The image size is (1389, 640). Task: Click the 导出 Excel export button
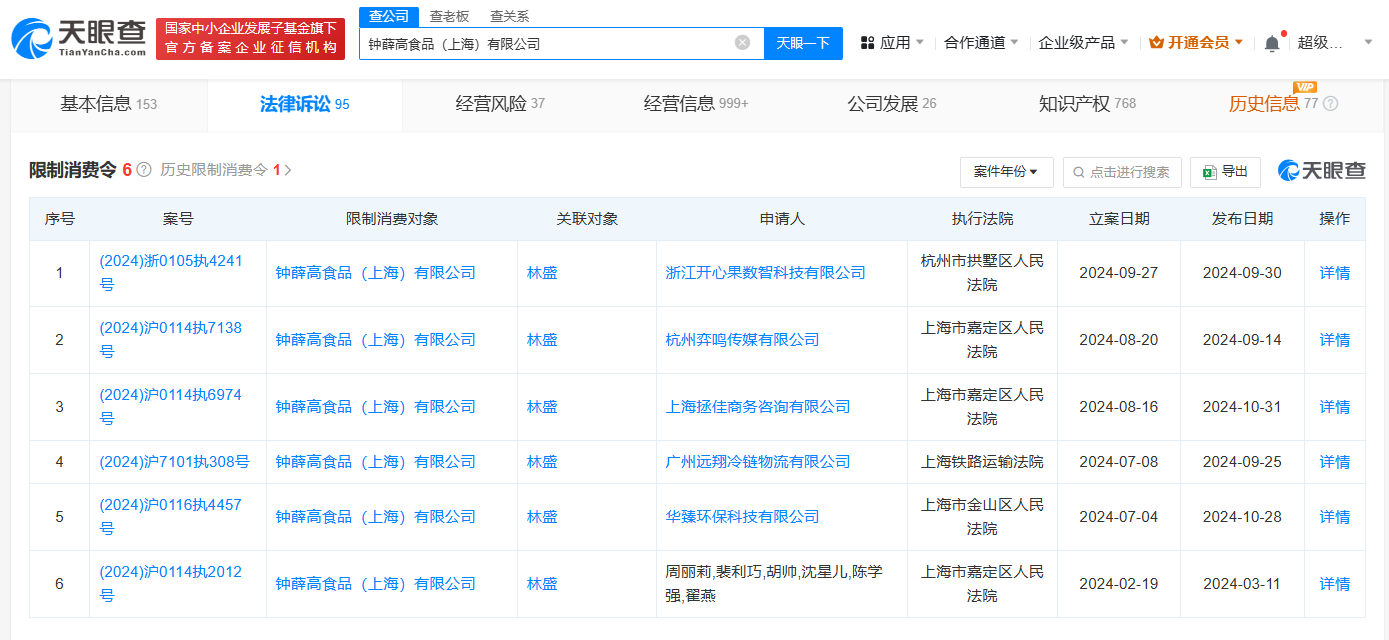1225,172
